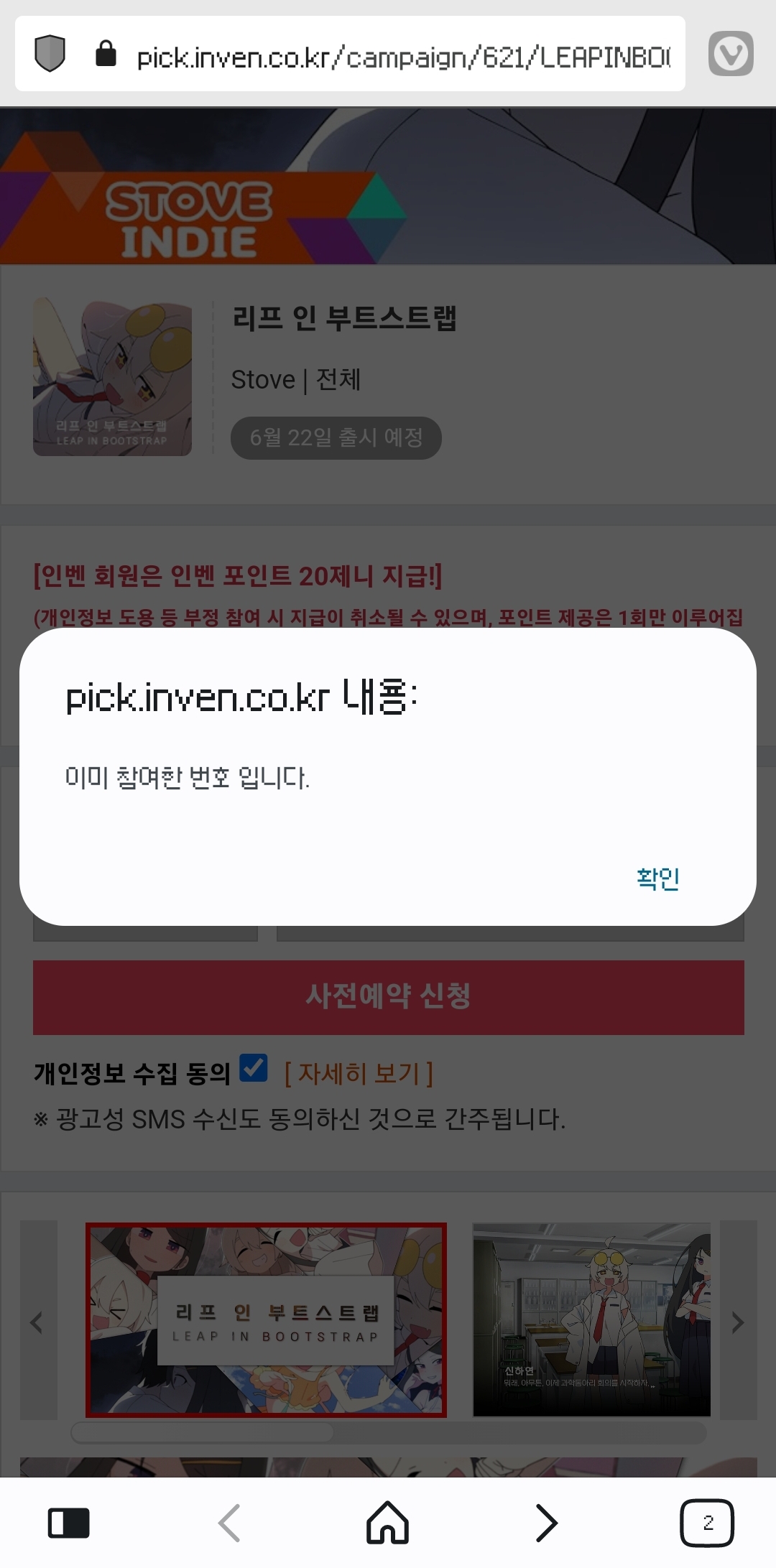Tap the lock site-security icon

[106, 54]
